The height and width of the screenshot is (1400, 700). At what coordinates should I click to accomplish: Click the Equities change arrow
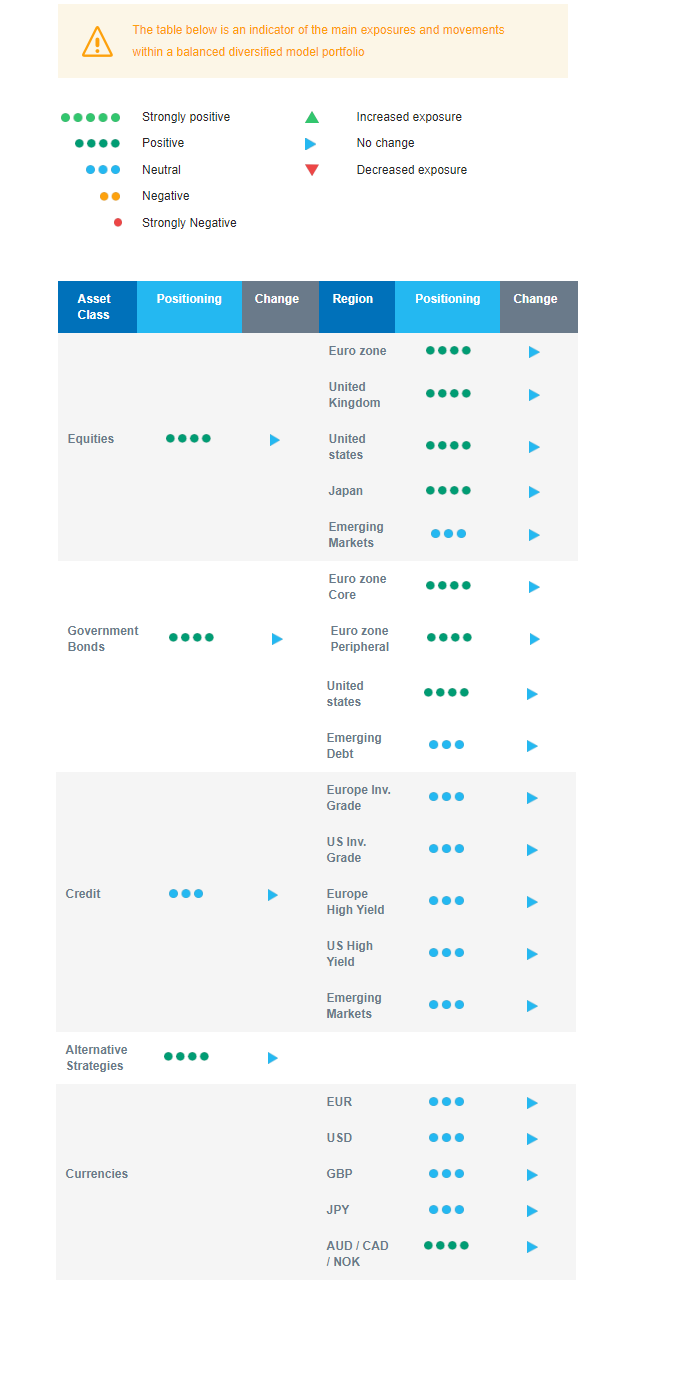click(x=275, y=440)
